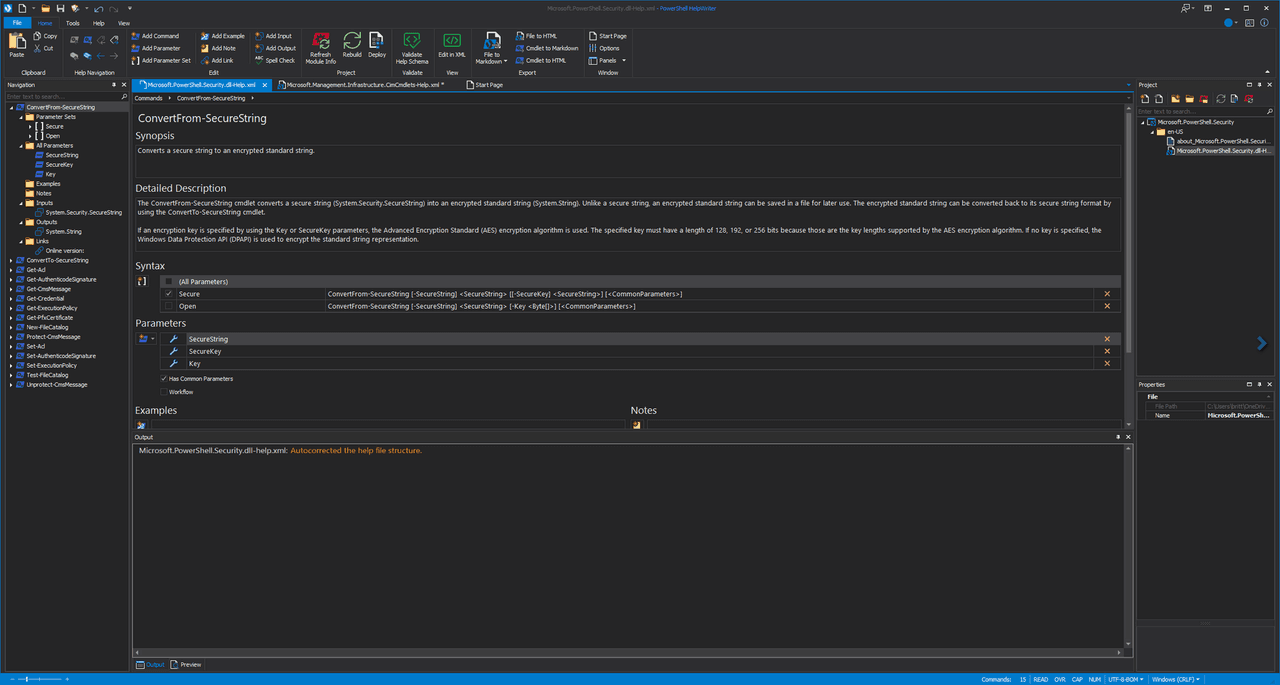
Task: Click Add Example in the ribbon
Action: (x=222, y=36)
